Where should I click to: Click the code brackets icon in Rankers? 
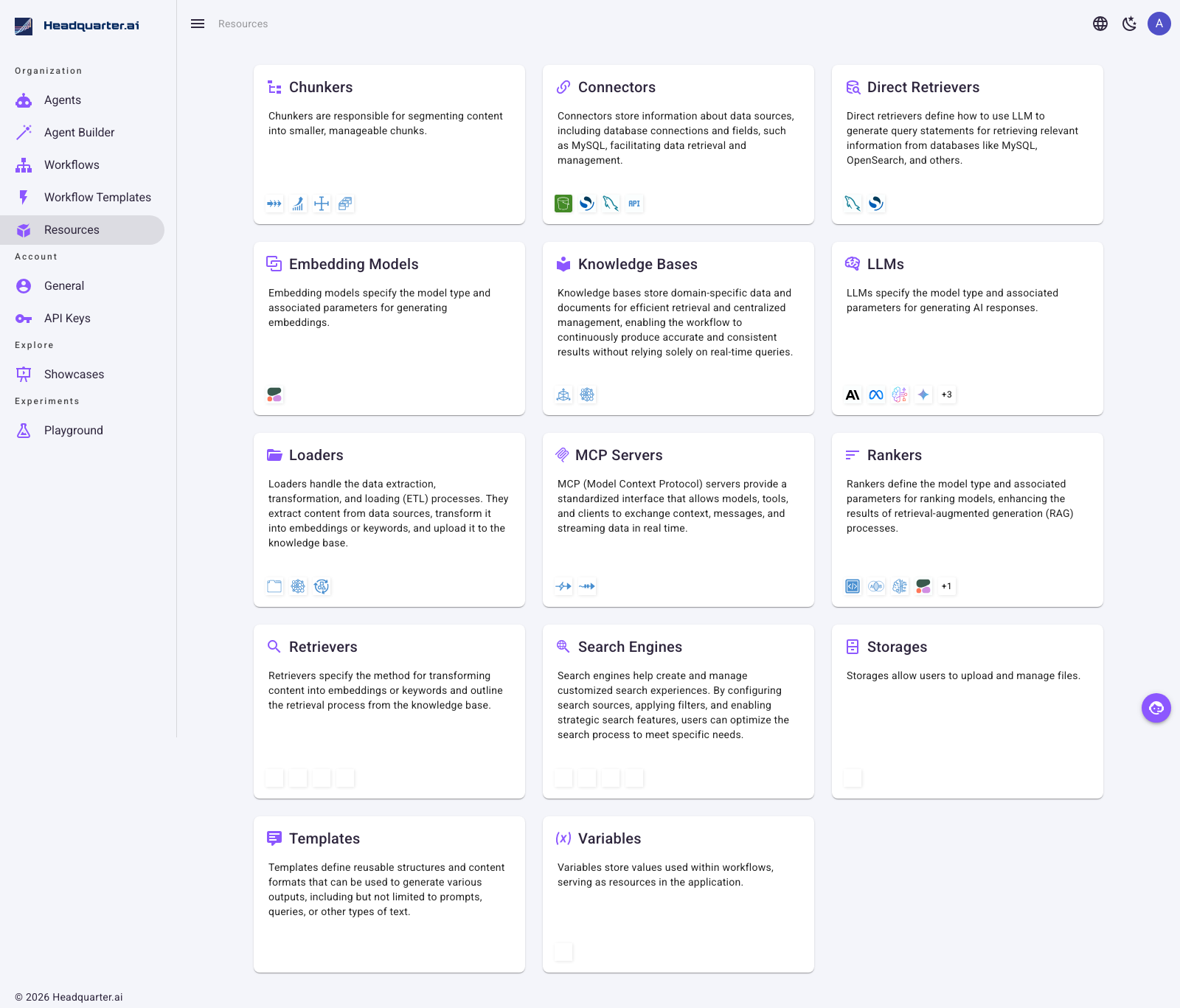click(853, 586)
